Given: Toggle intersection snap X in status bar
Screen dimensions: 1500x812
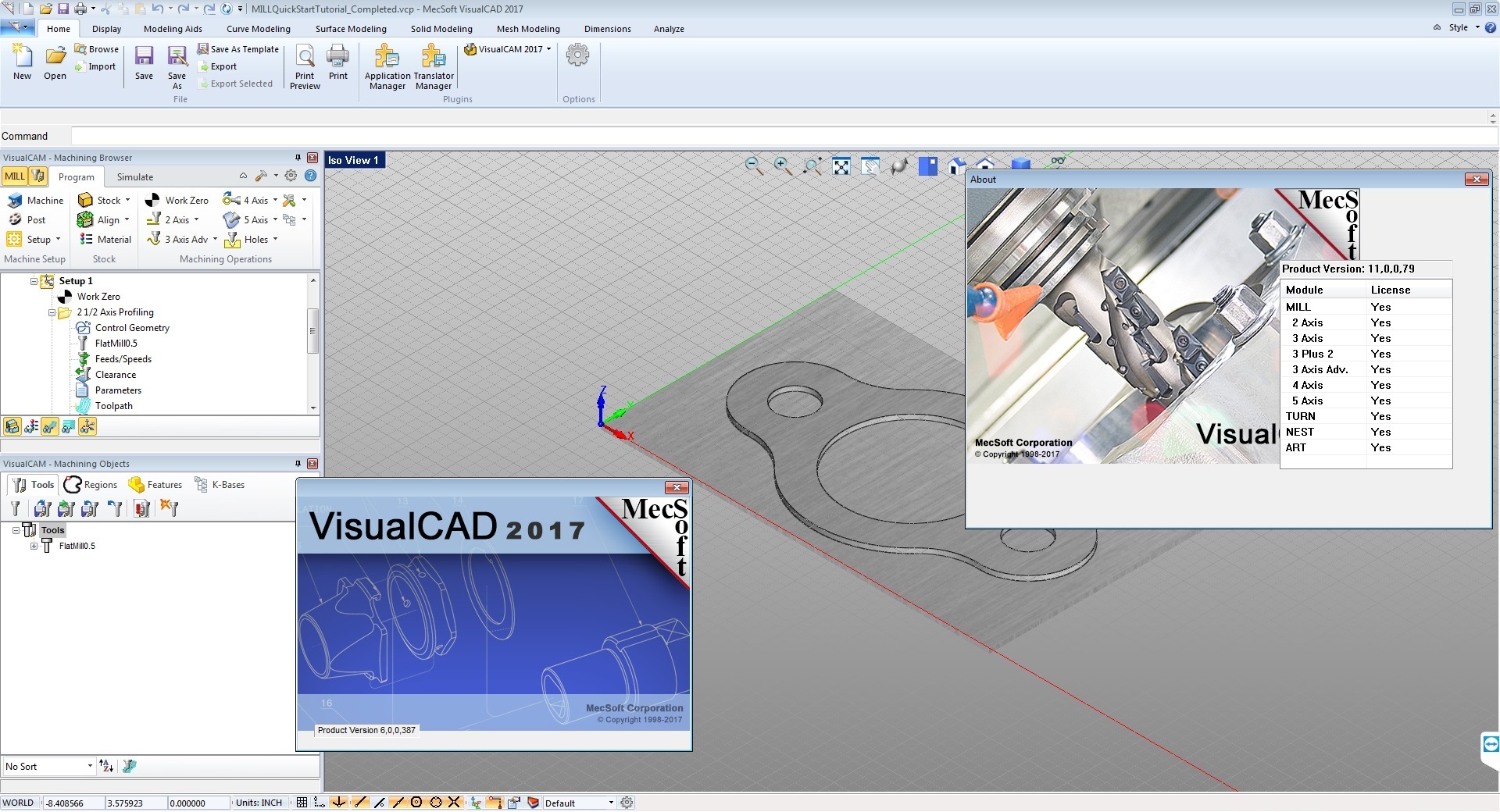Looking at the screenshot, I should [x=454, y=803].
